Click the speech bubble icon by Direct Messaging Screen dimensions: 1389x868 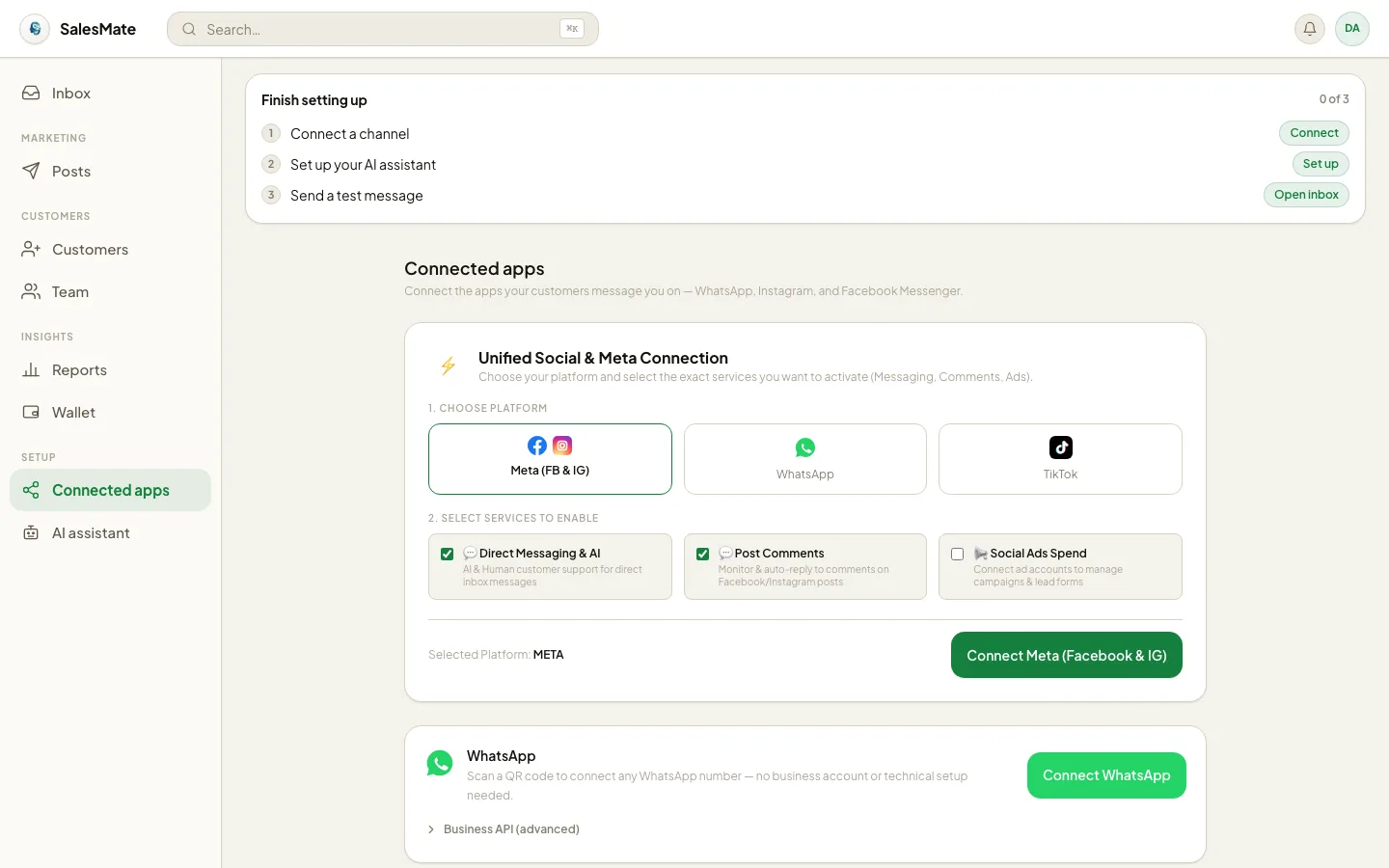[x=470, y=554]
